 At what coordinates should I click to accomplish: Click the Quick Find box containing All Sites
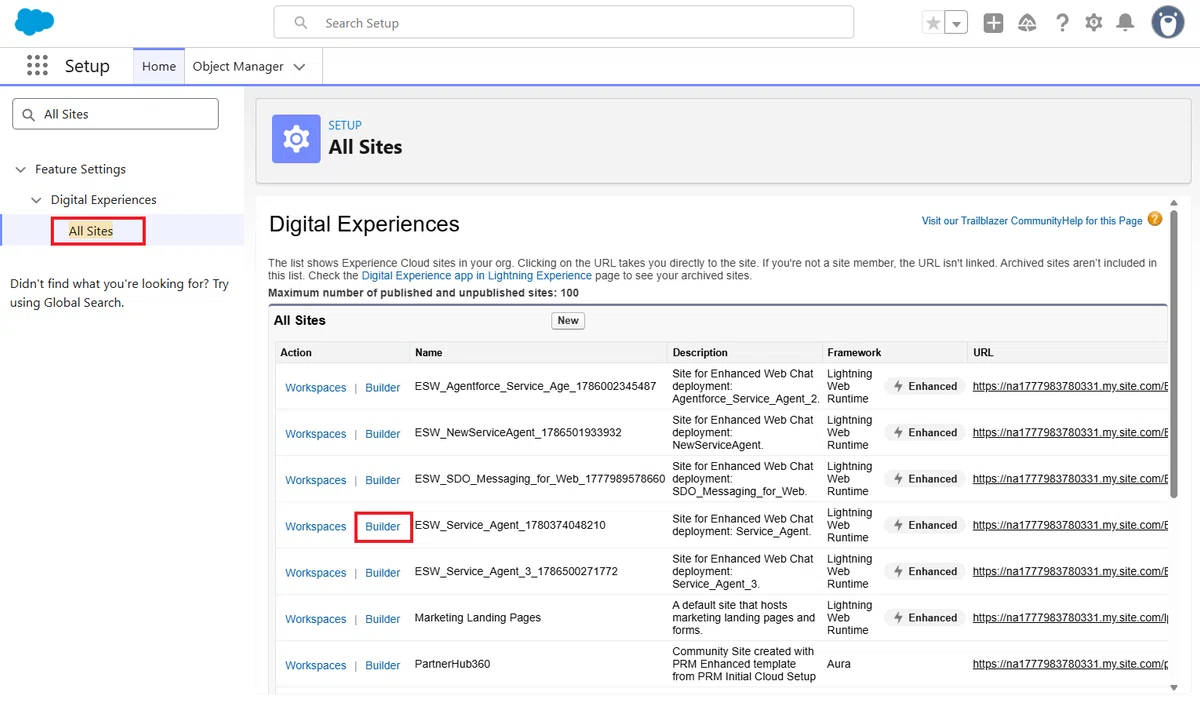(x=115, y=114)
